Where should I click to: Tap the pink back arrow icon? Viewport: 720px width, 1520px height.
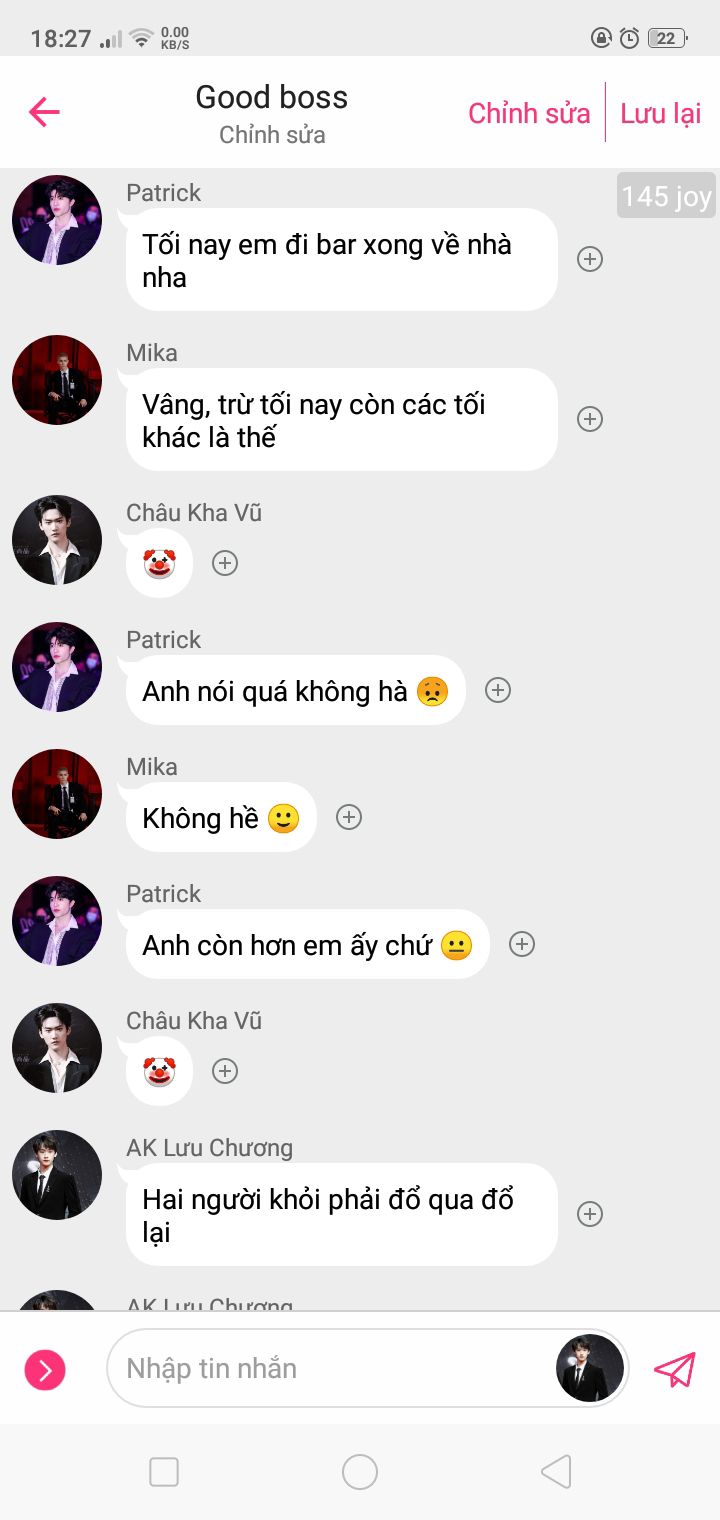pyautogui.click(x=44, y=112)
